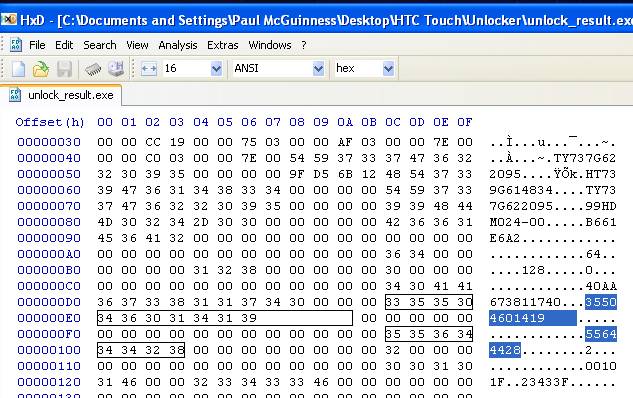Open RAM with the memory chip icon
Image resolution: width=633 pixels, height=398 pixels.
coord(93,69)
